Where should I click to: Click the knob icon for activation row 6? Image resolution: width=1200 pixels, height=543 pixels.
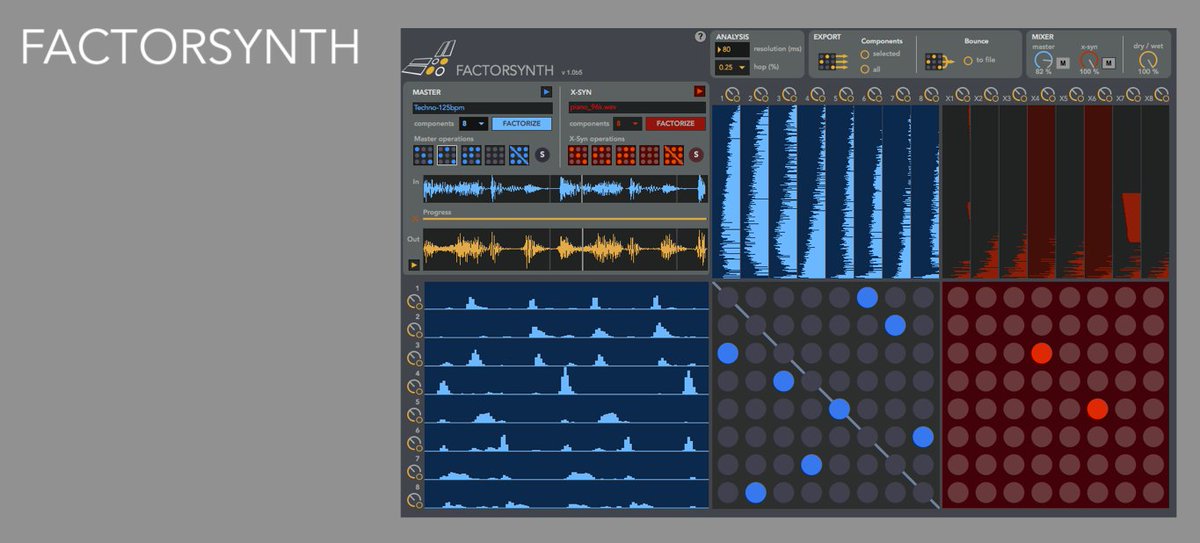tap(415, 442)
